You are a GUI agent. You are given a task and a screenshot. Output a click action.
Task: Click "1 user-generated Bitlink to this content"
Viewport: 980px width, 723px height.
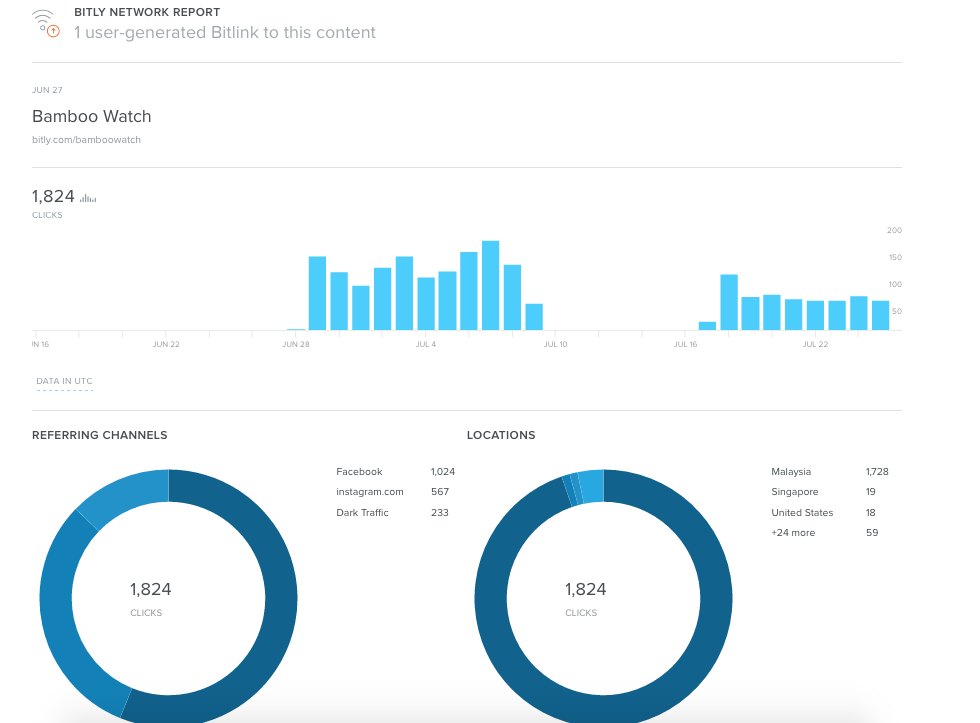(x=224, y=32)
